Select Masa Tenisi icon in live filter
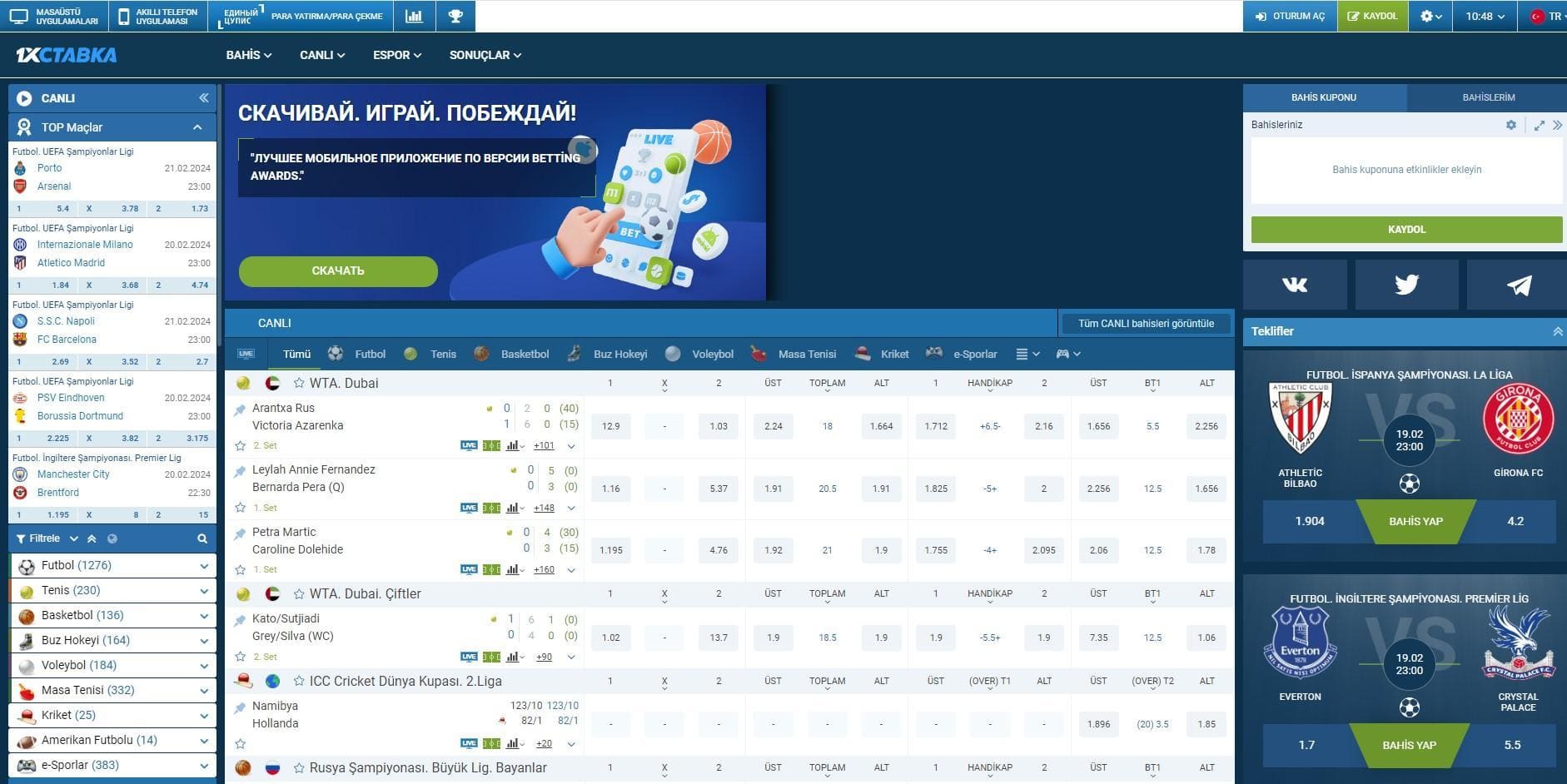Image resolution: width=1567 pixels, height=784 pixels. 759,354
